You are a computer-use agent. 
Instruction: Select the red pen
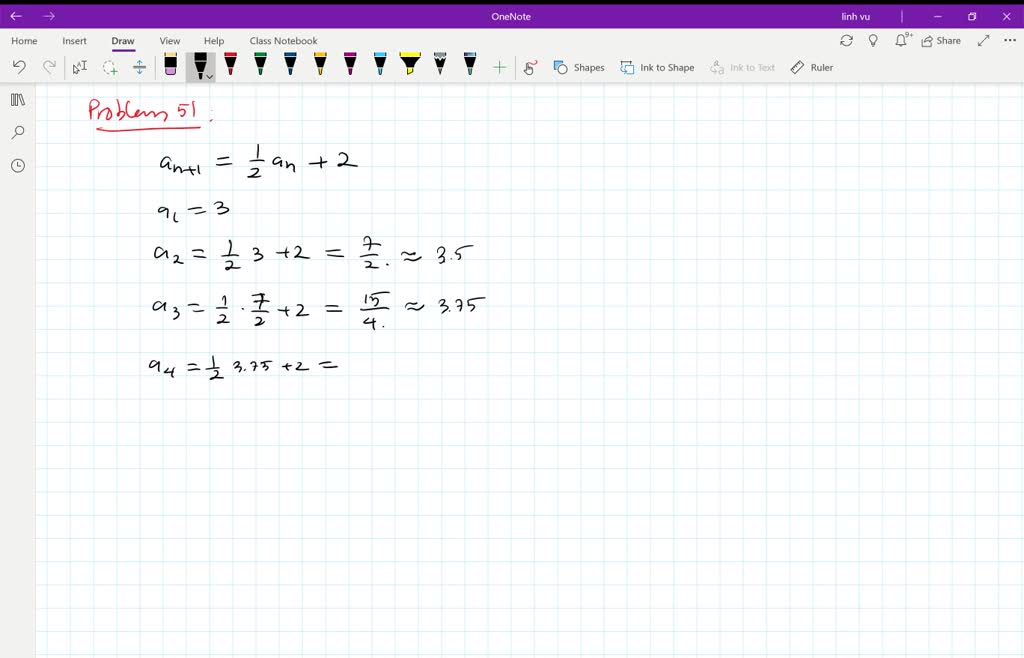(230, 66)
